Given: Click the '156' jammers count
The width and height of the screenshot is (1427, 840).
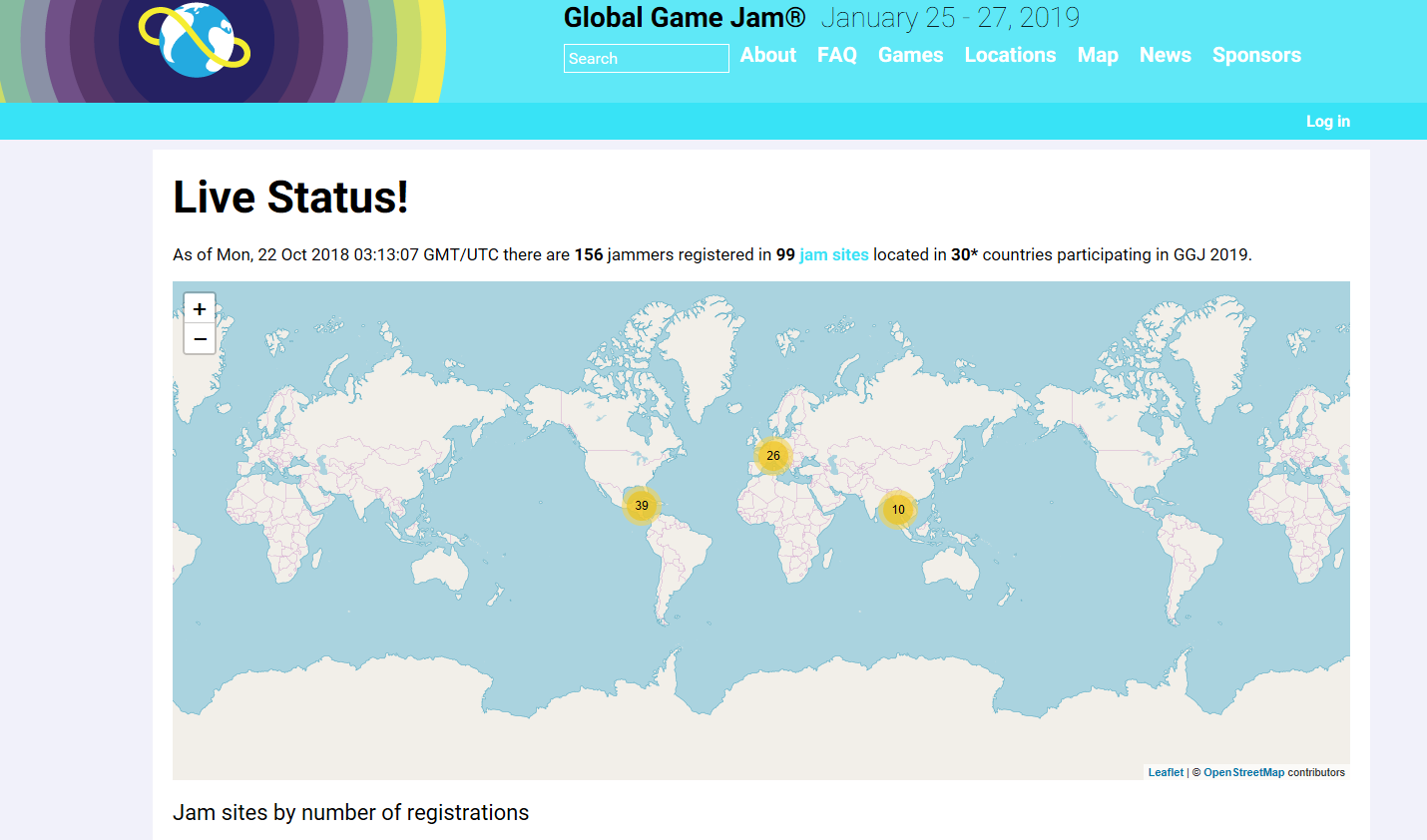Looking at the screenshot, I should [x=589, y=254].
